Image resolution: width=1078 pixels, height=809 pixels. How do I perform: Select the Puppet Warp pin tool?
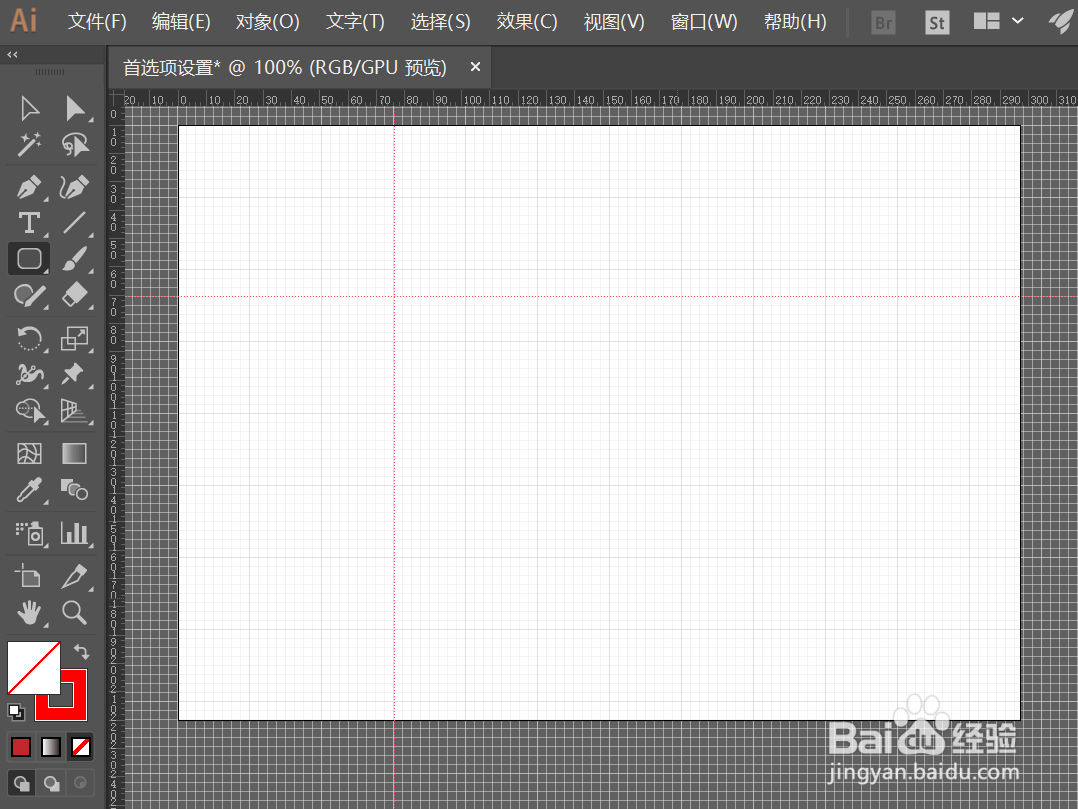point(74,374)
